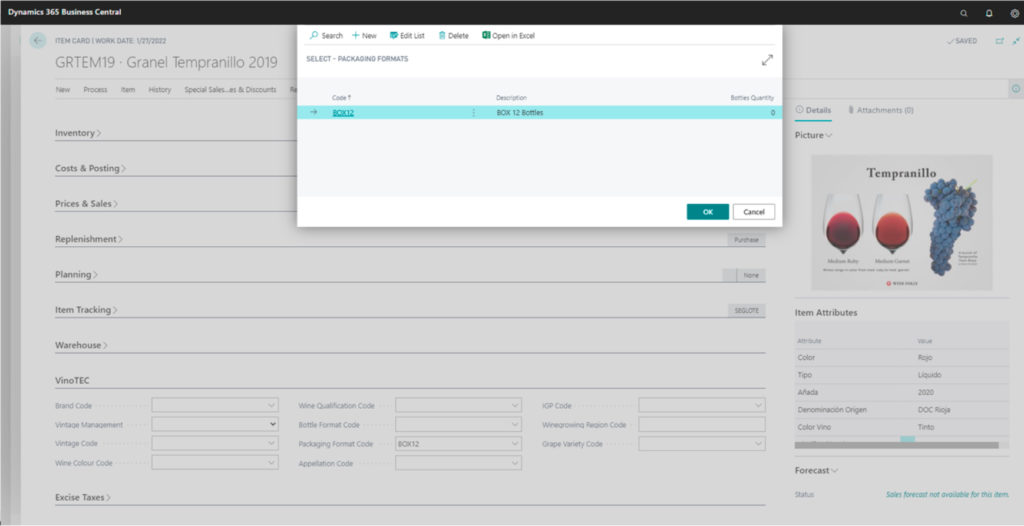Collapse the VinoTEC section header
This screenshot has width=1024, height=526.
point(72,380)
